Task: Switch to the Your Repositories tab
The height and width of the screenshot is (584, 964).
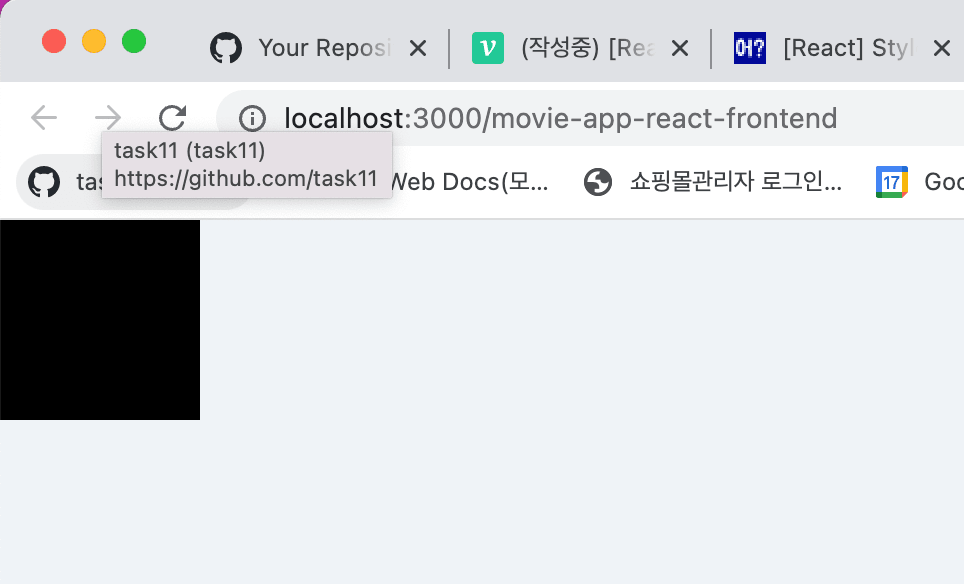Action: click(324, 48)
